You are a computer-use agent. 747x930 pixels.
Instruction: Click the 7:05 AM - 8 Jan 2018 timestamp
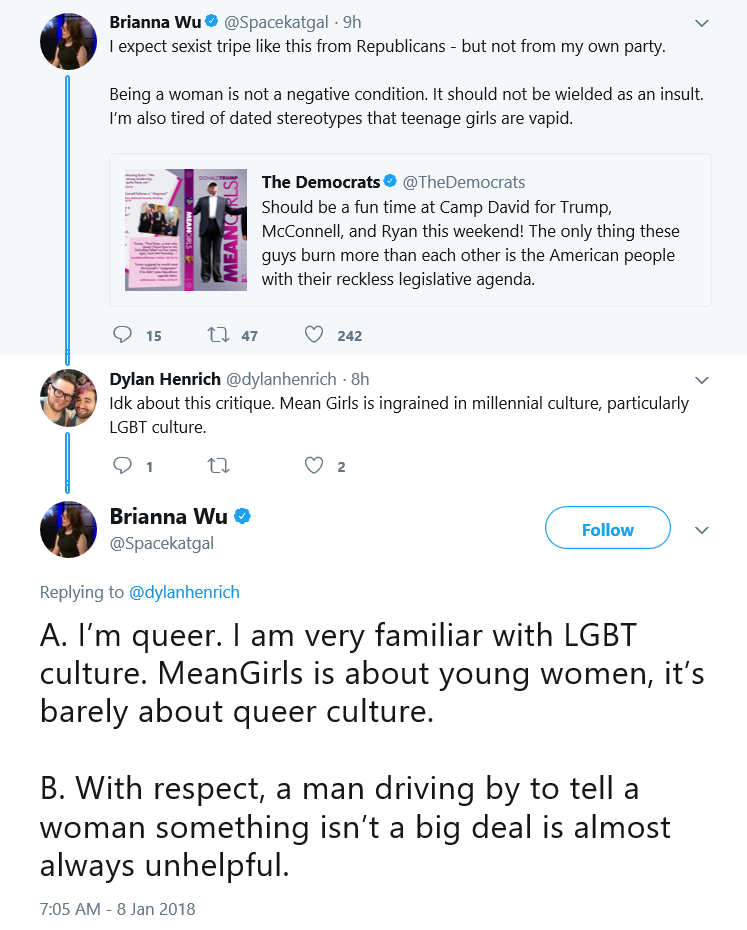[117, 909]
